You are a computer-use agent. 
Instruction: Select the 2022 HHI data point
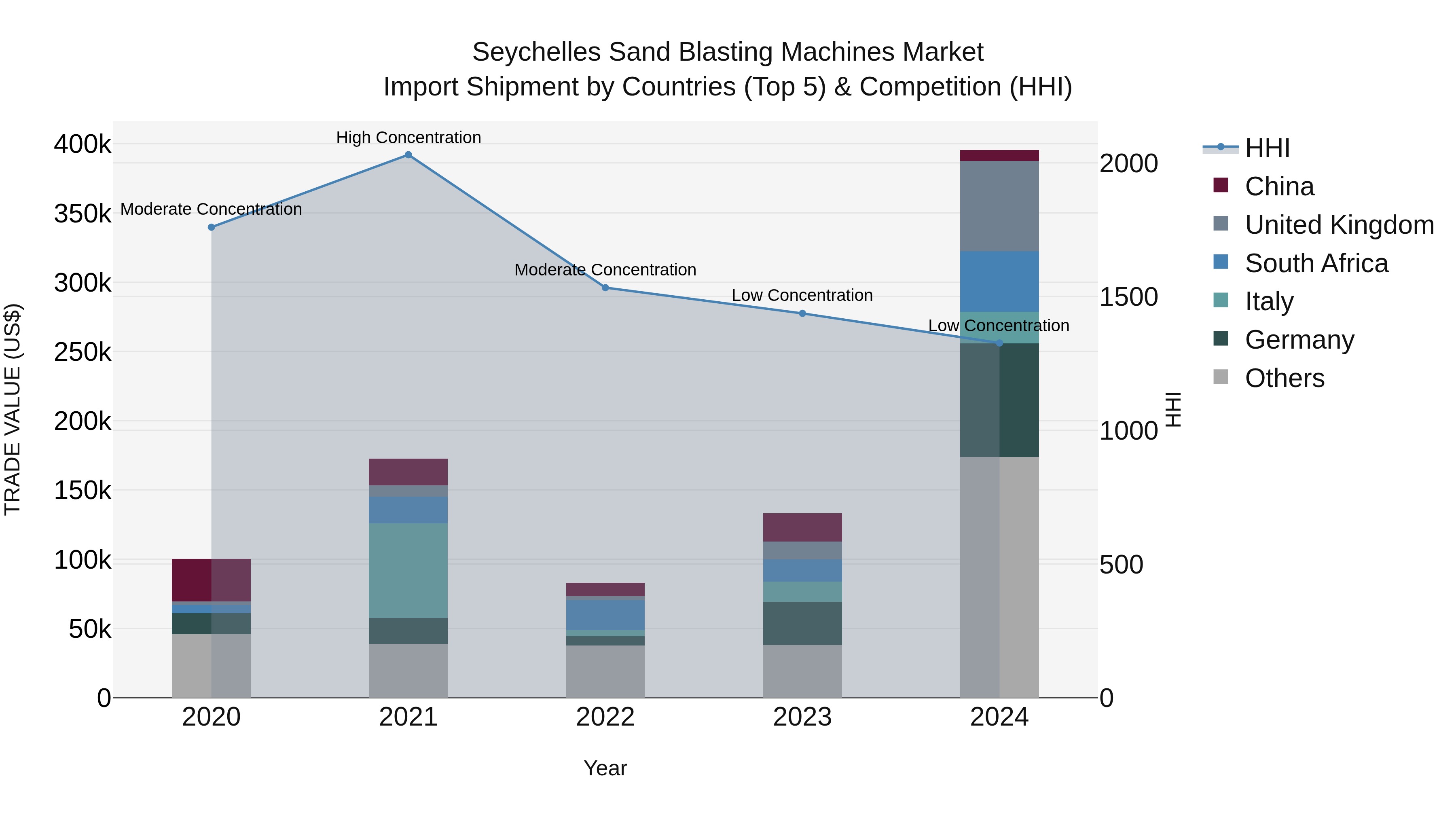coord(605,288)
